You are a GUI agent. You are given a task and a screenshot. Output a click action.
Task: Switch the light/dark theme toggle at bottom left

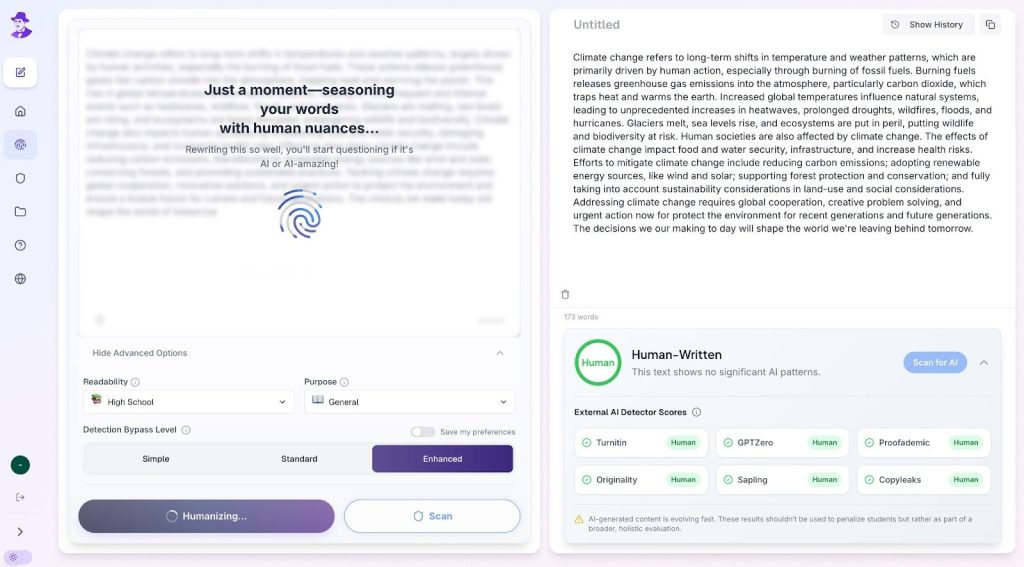18,557
